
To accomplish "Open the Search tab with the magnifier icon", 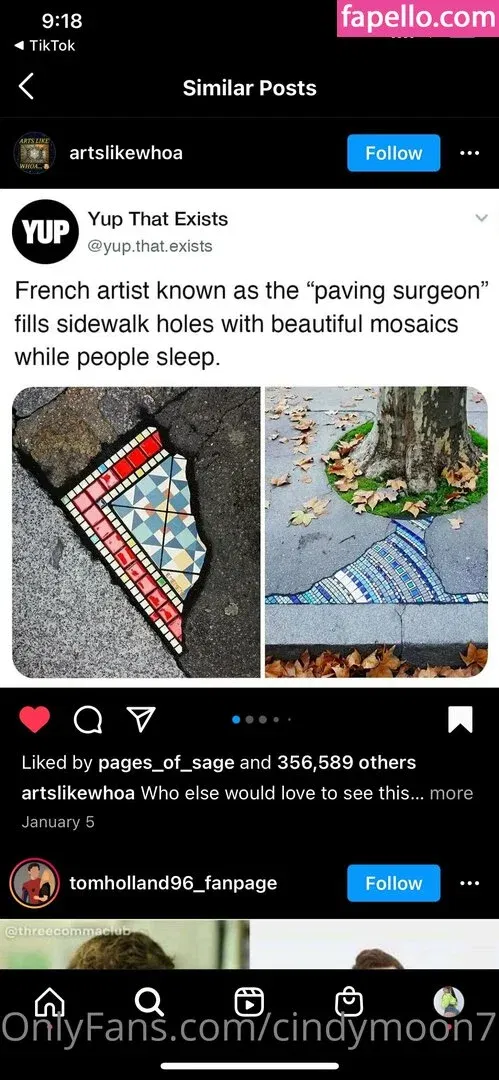I will coord(149,1002).
